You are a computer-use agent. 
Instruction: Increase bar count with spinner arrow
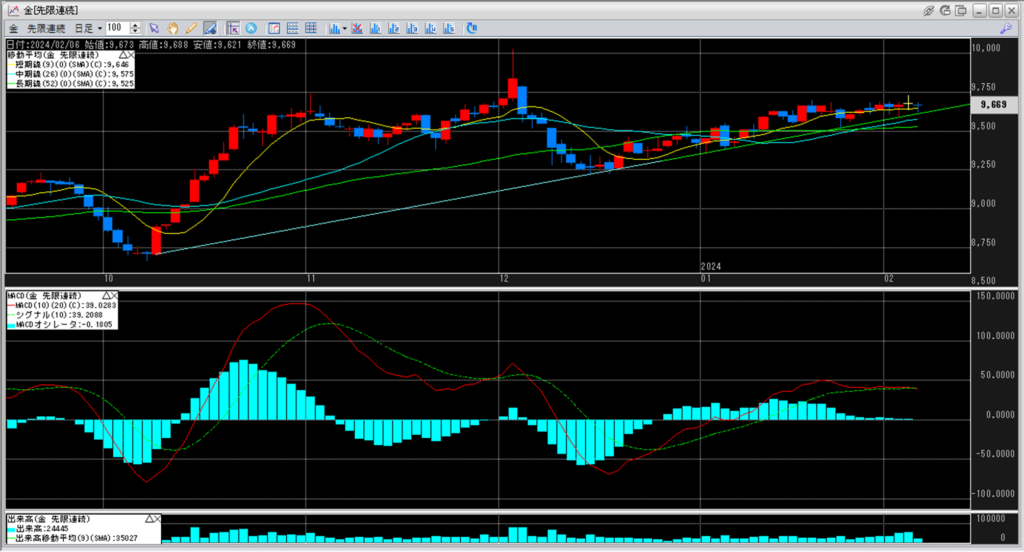point(136,25)
